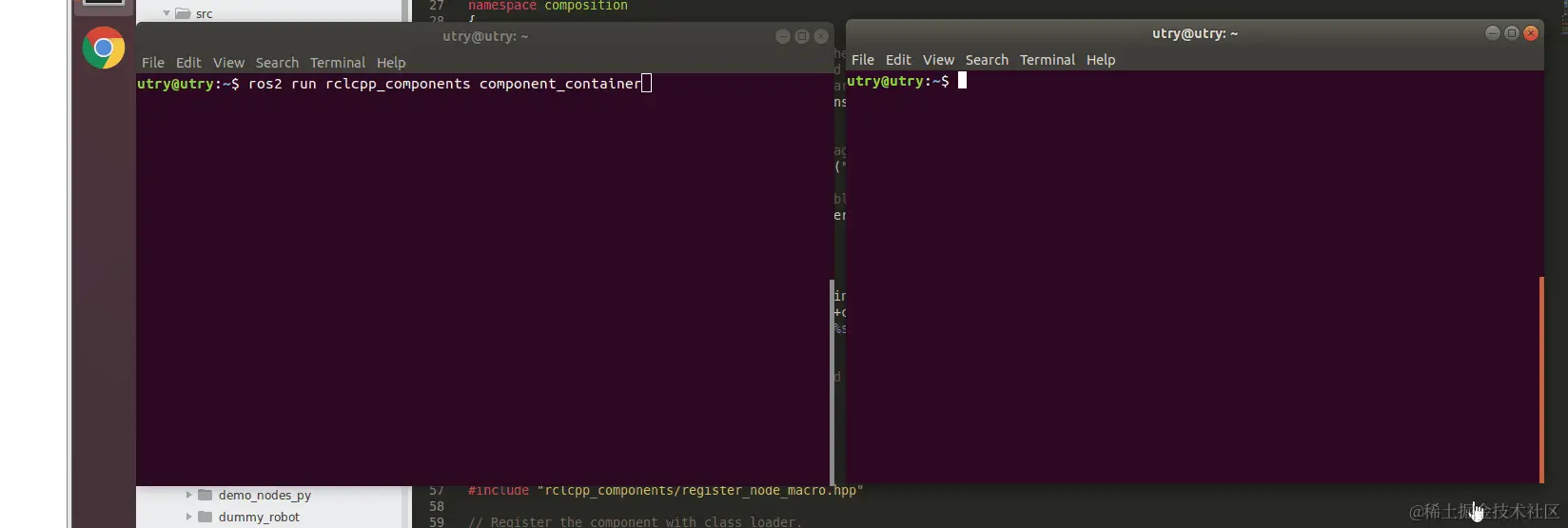
Task: Click the src folder icon in the sidebar
Action: coord(183,13)
